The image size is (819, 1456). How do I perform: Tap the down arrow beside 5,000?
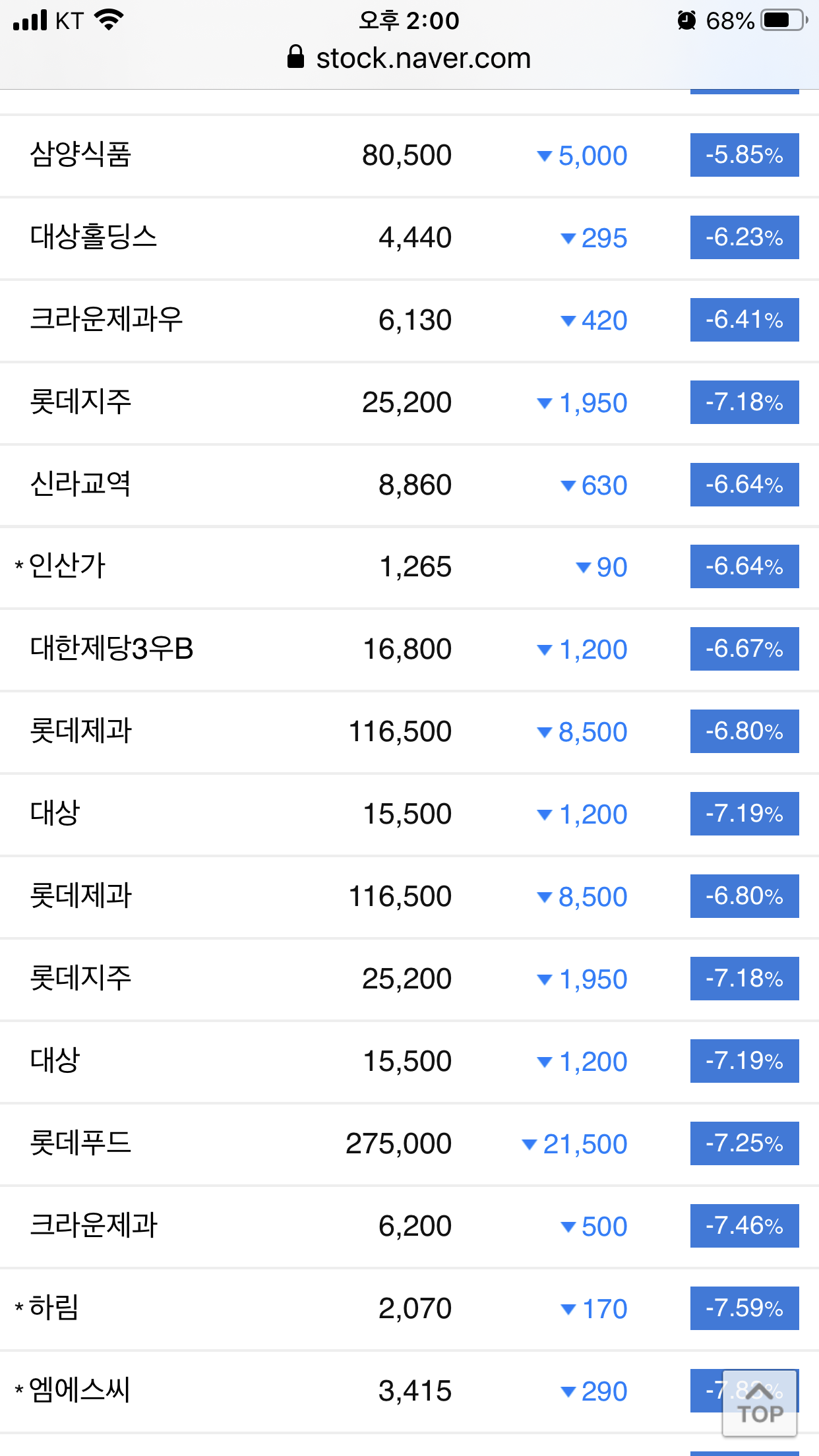[544, 156]
